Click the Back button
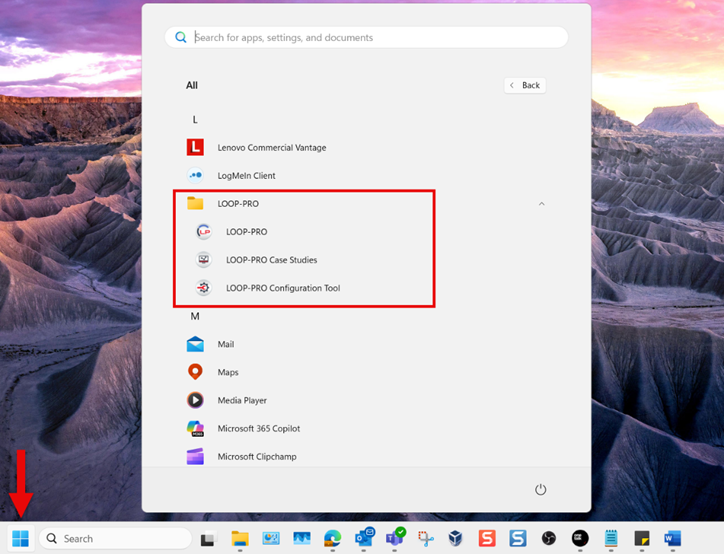Viewport: 724px width, 554px height. tap(524, 85)
